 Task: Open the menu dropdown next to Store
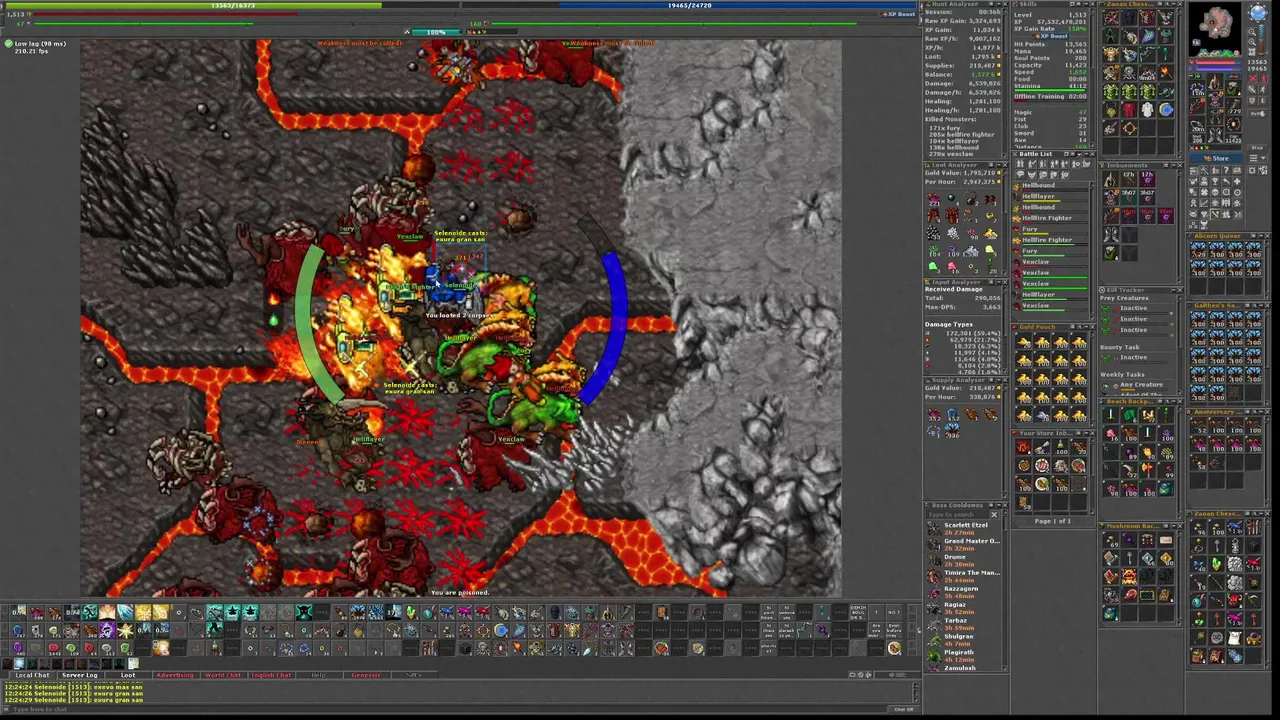click(x=1258, y=158)
